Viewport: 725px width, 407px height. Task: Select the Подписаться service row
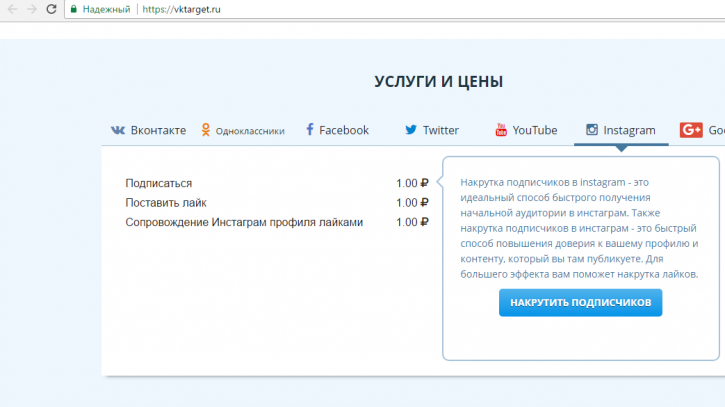[x=276, y=183]
